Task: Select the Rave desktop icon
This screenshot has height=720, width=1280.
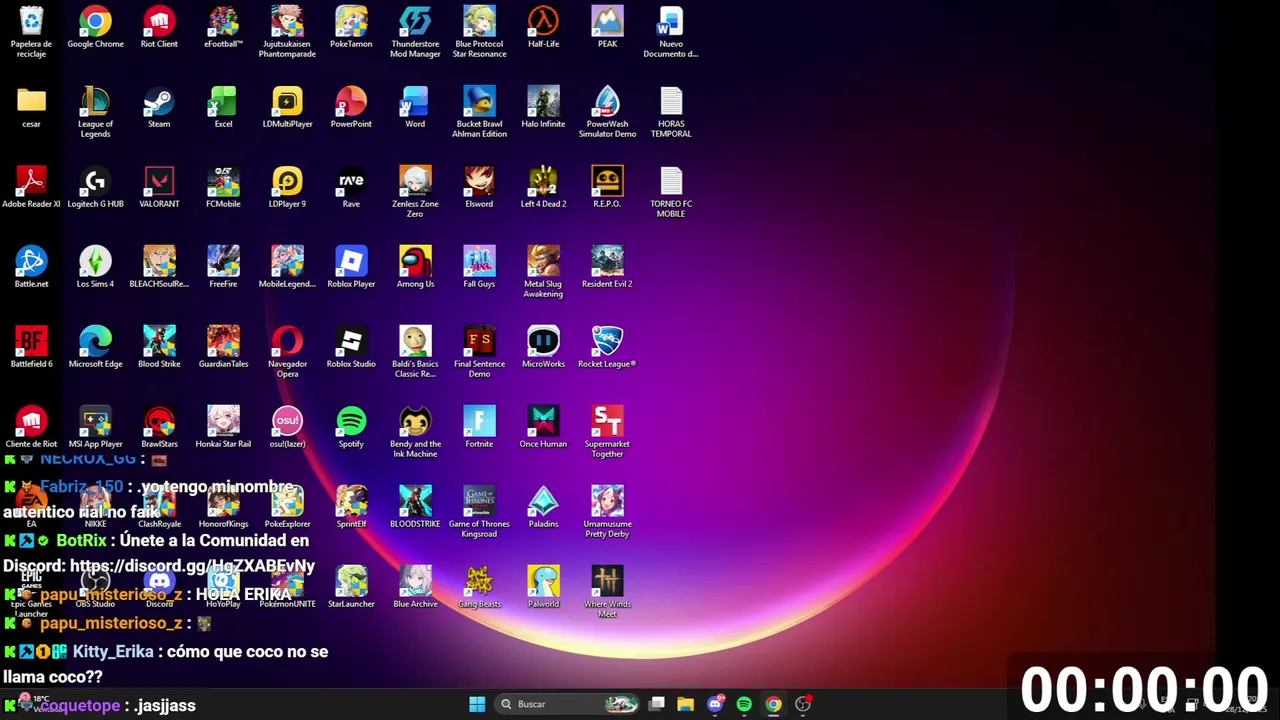Action: pos(351,188)
